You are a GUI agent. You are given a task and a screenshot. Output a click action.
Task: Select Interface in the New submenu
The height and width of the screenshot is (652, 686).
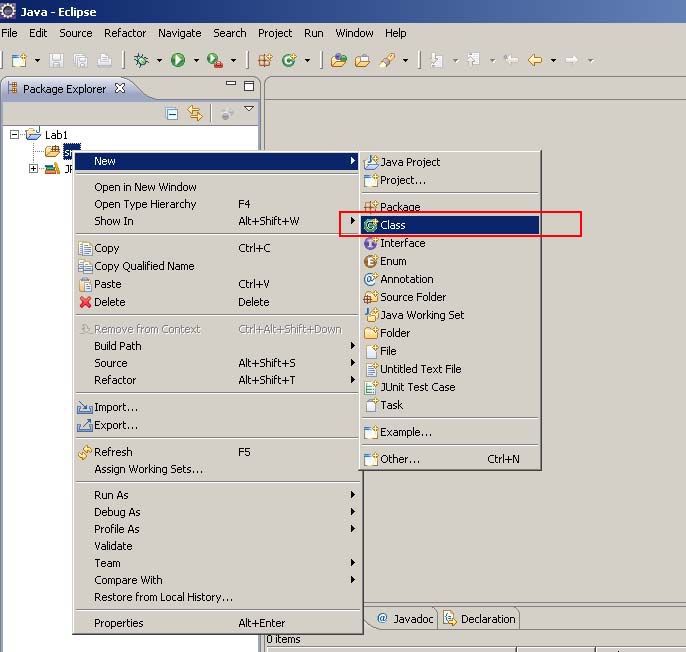pos(450,243)
